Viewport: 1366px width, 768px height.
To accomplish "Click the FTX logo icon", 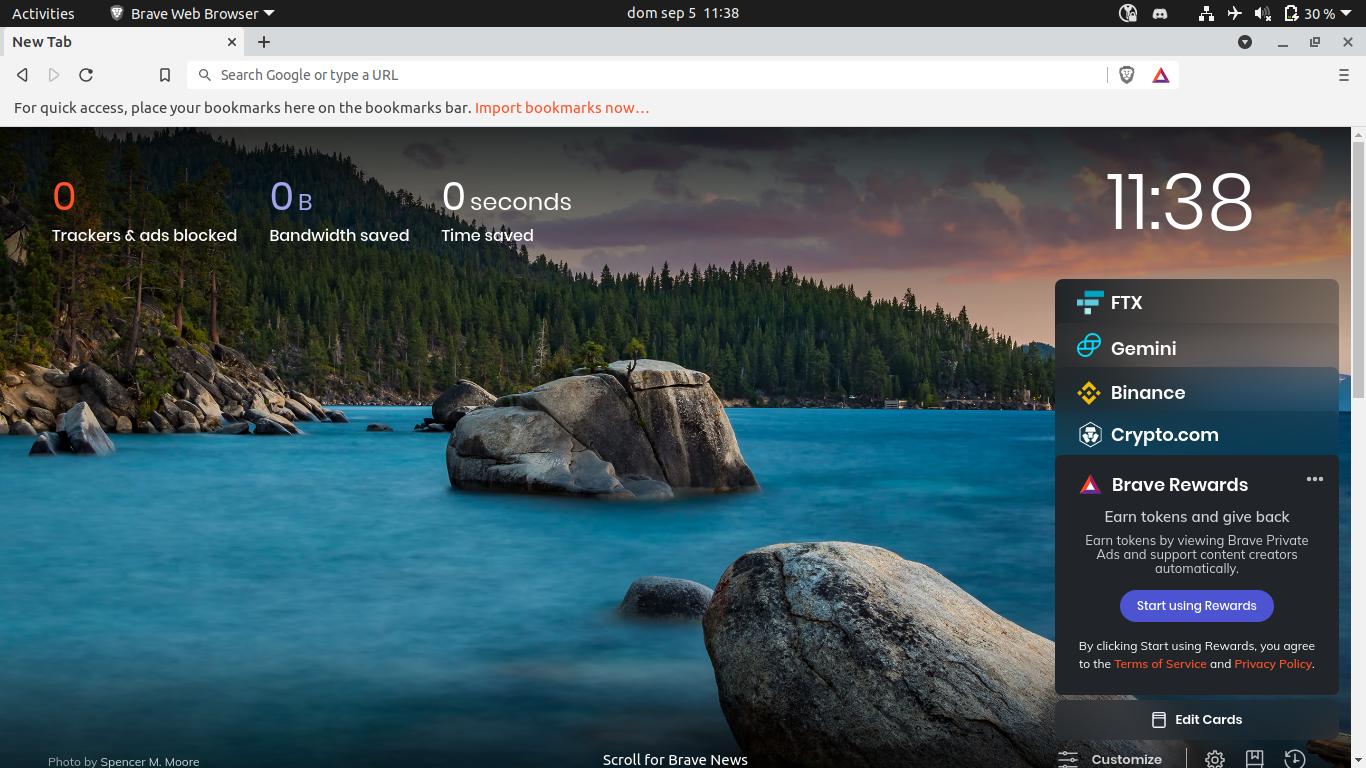I will pos(1089,302).
